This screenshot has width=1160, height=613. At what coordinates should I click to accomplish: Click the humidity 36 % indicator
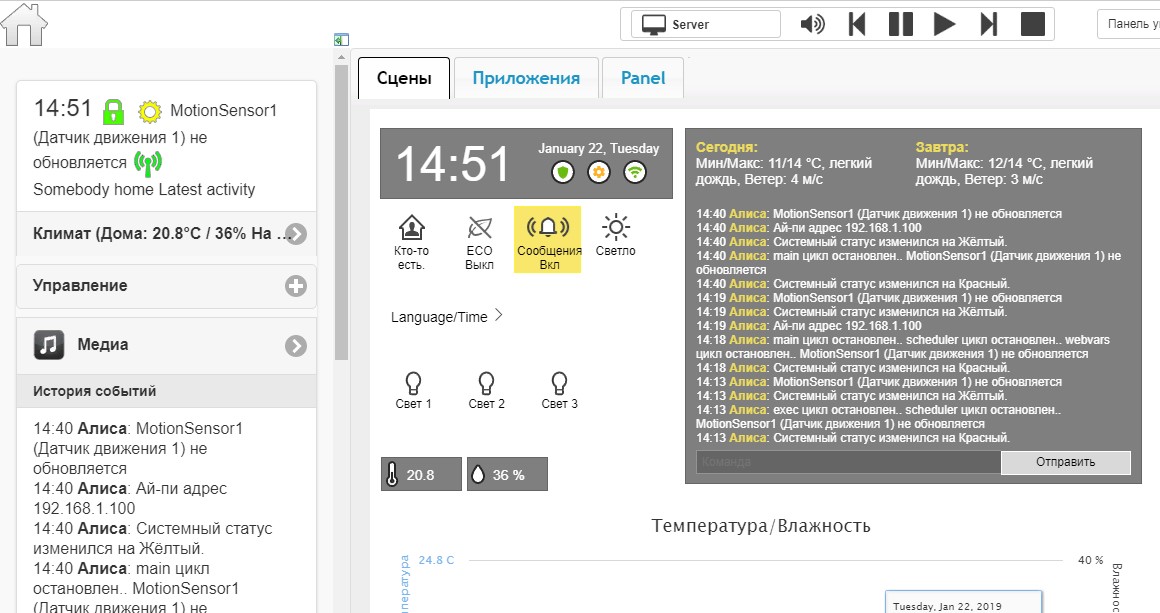coord(508,474)
